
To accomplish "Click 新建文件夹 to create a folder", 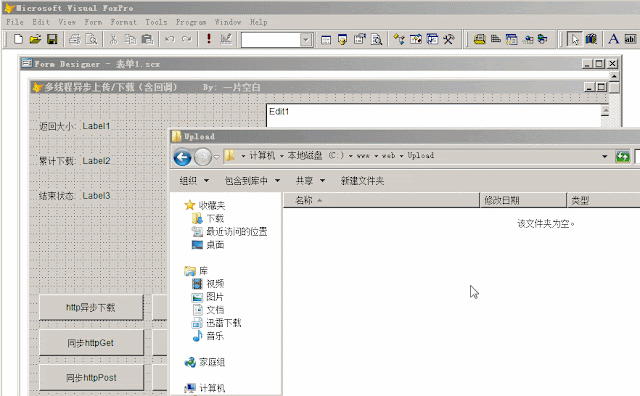I will click(362, 180).
